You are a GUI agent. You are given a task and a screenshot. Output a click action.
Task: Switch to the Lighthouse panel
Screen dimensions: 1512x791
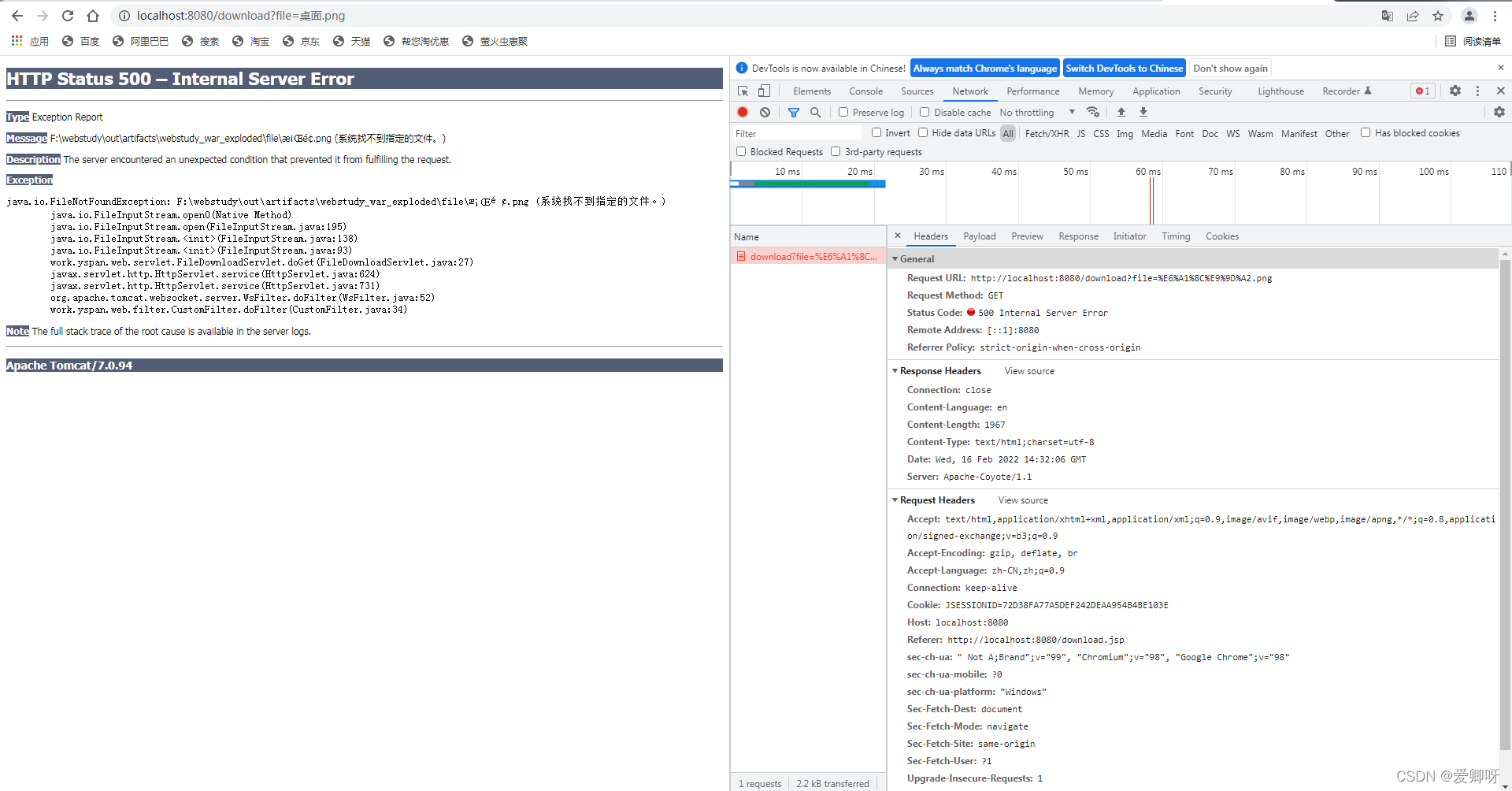pos(1280,91)
